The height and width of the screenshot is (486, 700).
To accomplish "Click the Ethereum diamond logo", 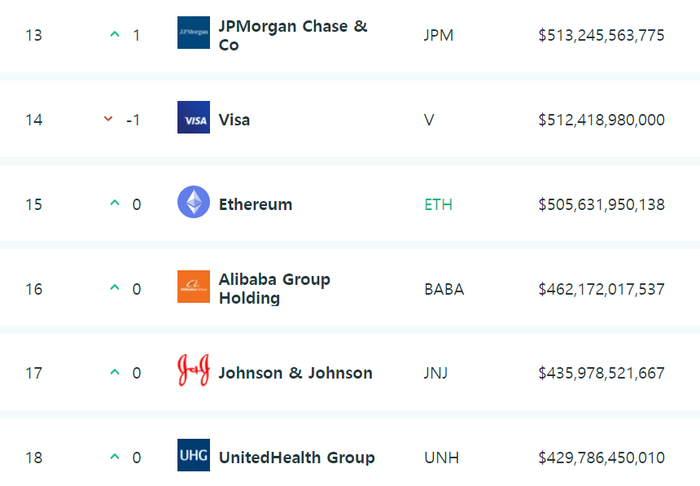I will click(193, 202).
